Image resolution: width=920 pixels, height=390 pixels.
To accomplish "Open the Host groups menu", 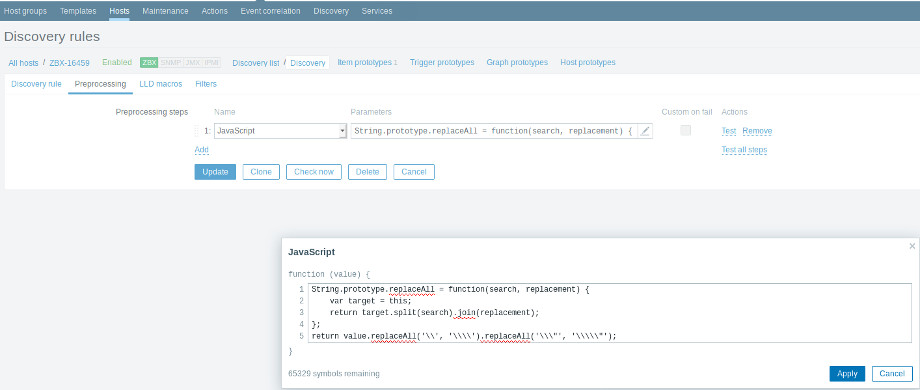I will pos(25,11).
